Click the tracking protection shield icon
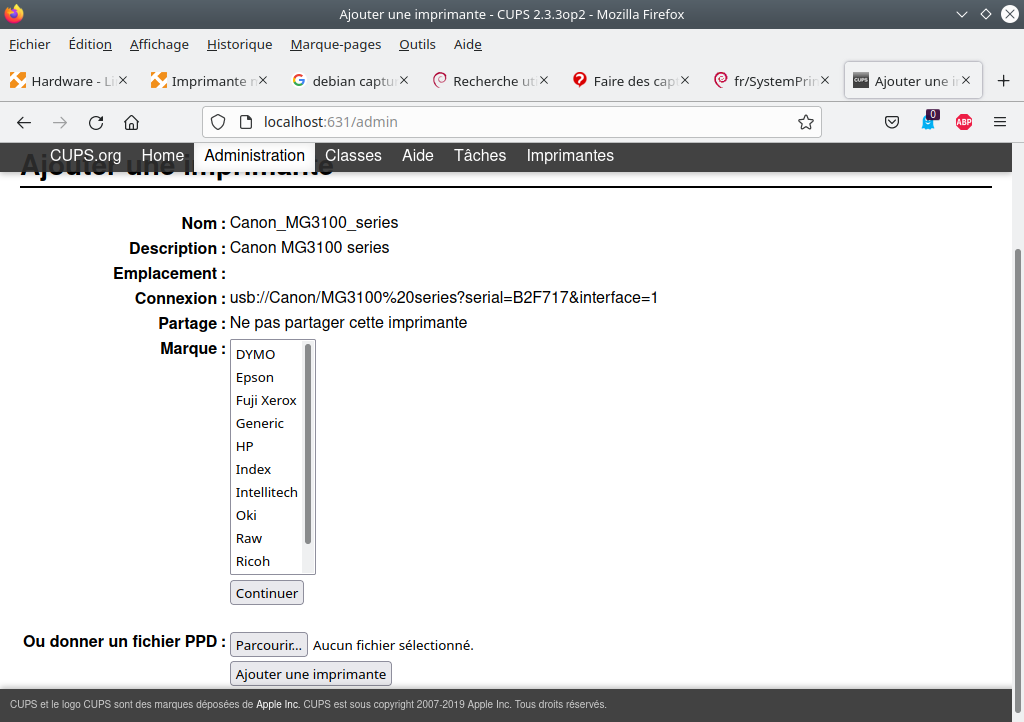 219,122
